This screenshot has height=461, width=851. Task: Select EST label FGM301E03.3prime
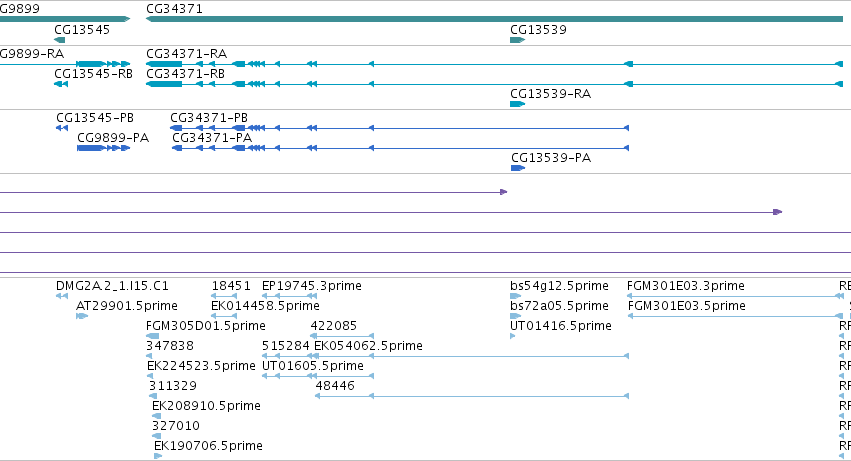point(686,286)
